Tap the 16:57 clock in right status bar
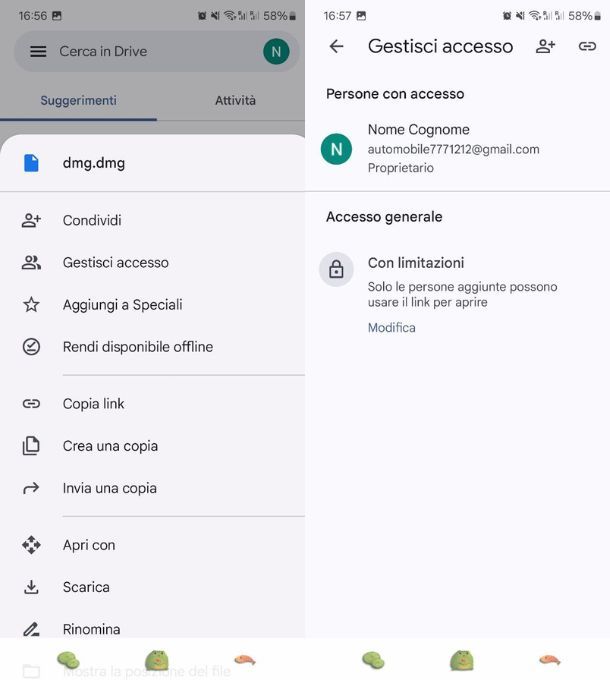Viewport: 610px width, 680px height. tap(337, 16)
